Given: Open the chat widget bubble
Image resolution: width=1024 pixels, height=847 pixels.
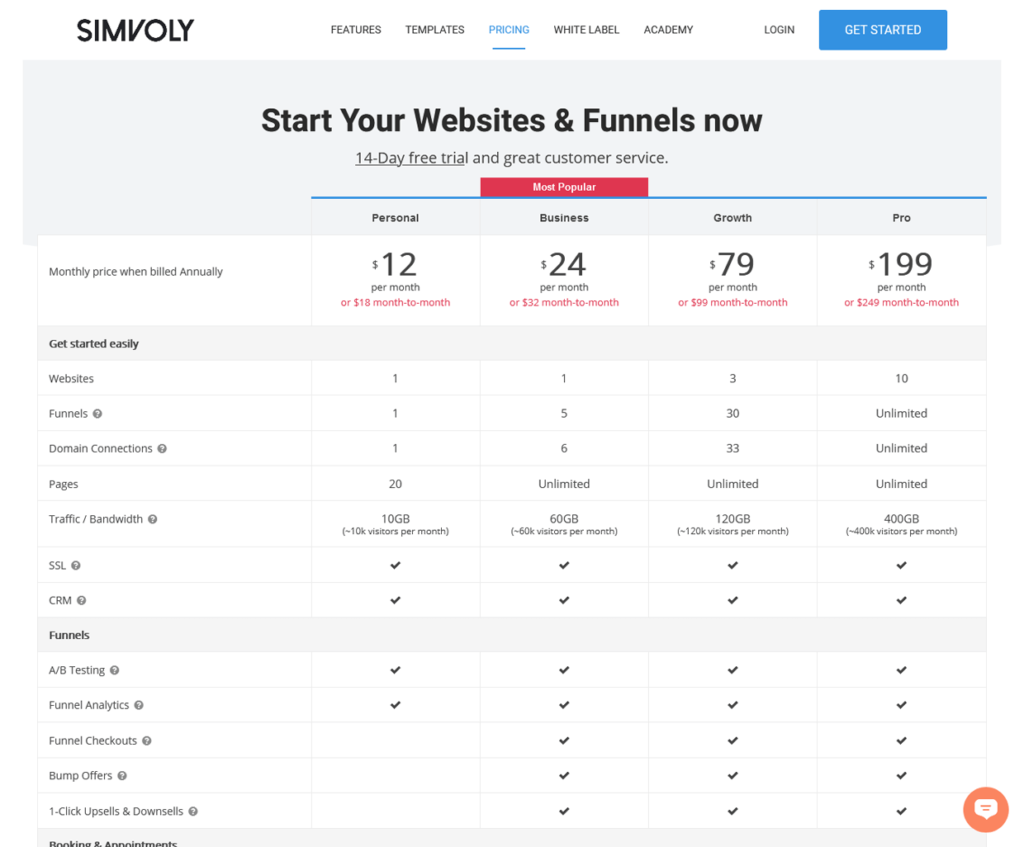Looking at the screenshot, I should coord(985,810).
